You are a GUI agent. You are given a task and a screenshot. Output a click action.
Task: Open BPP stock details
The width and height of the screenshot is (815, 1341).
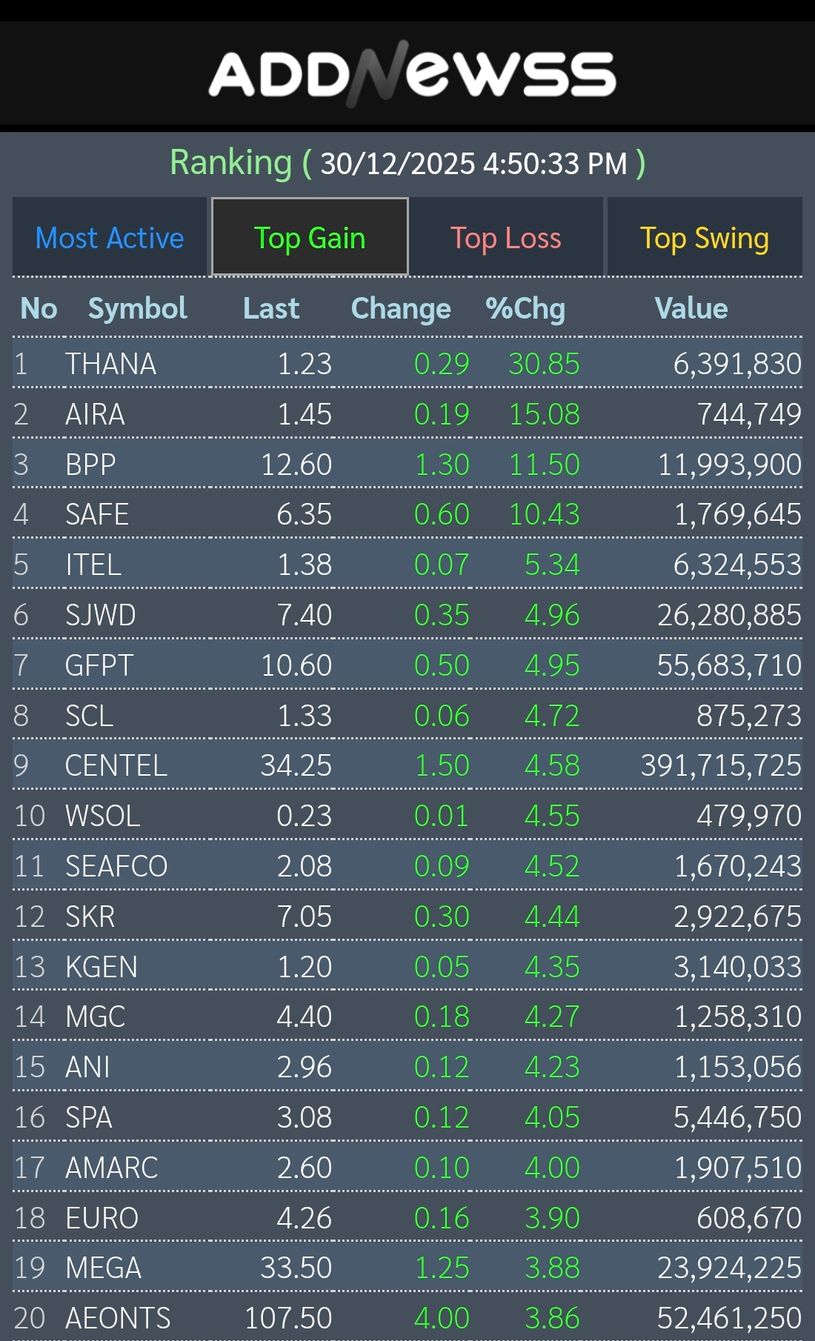tap(91, 464)
